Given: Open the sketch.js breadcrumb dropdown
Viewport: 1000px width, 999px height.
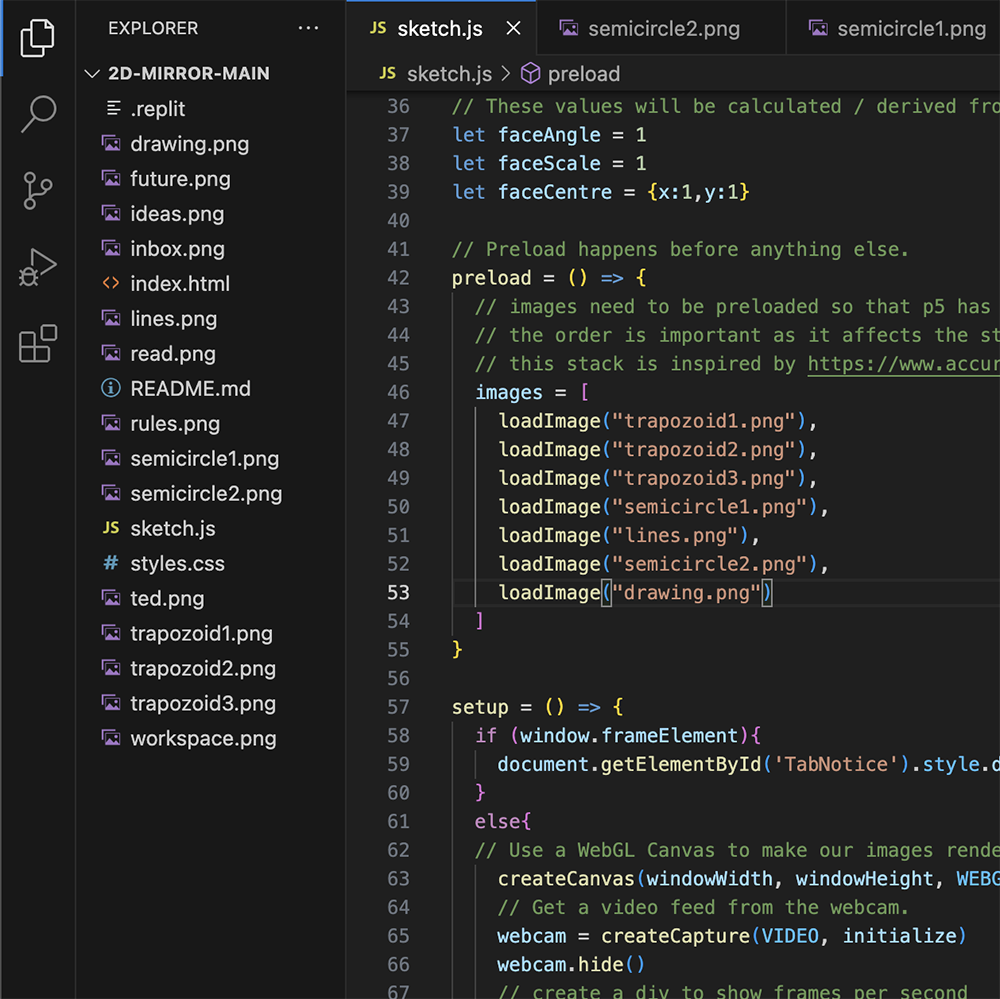Looking at the screenshot, I should click(x=448, y=73).
